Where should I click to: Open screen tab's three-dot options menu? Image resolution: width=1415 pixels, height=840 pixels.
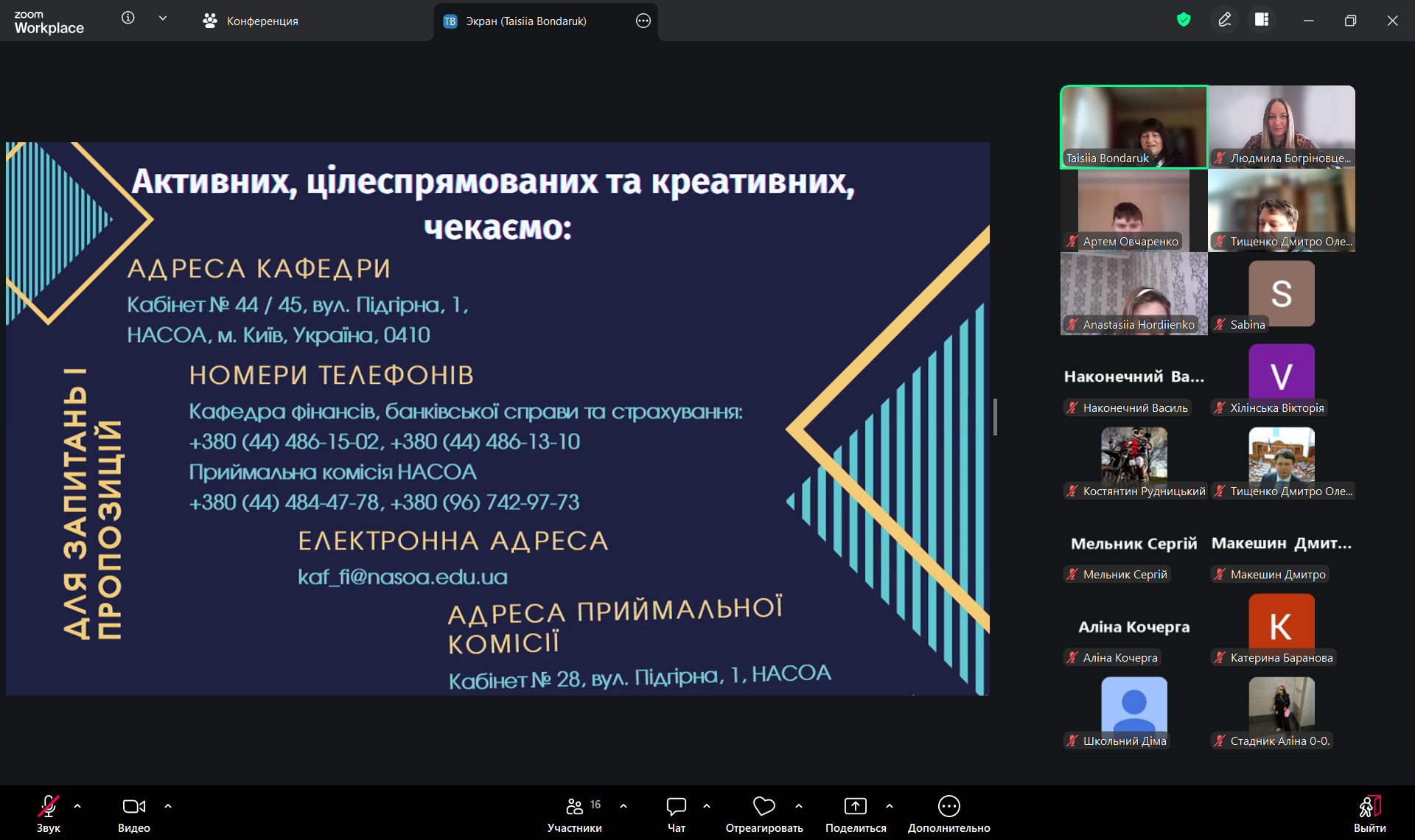643,21
